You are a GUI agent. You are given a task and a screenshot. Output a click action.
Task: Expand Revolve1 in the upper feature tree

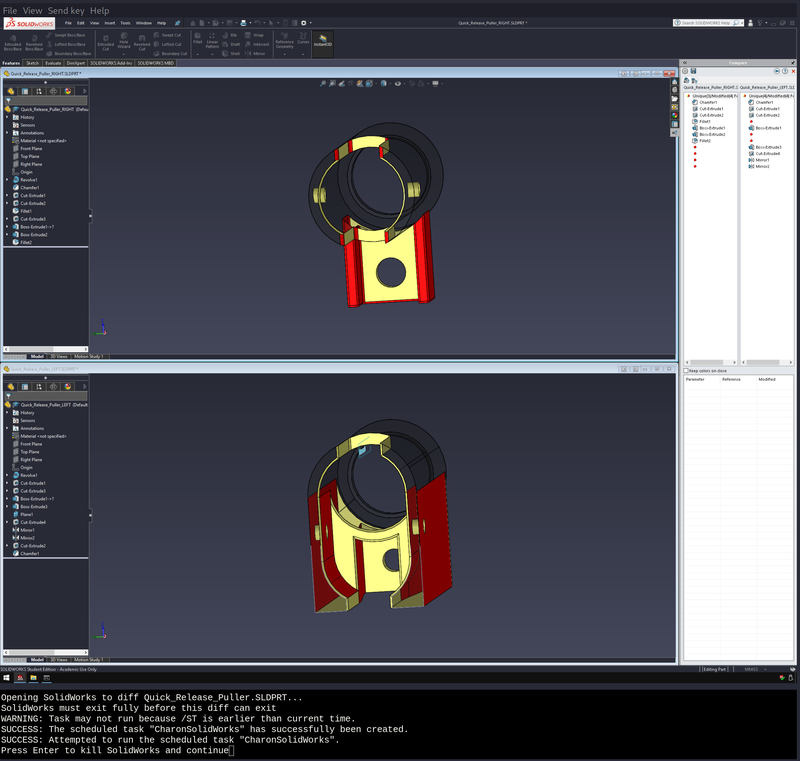(7, 180)
